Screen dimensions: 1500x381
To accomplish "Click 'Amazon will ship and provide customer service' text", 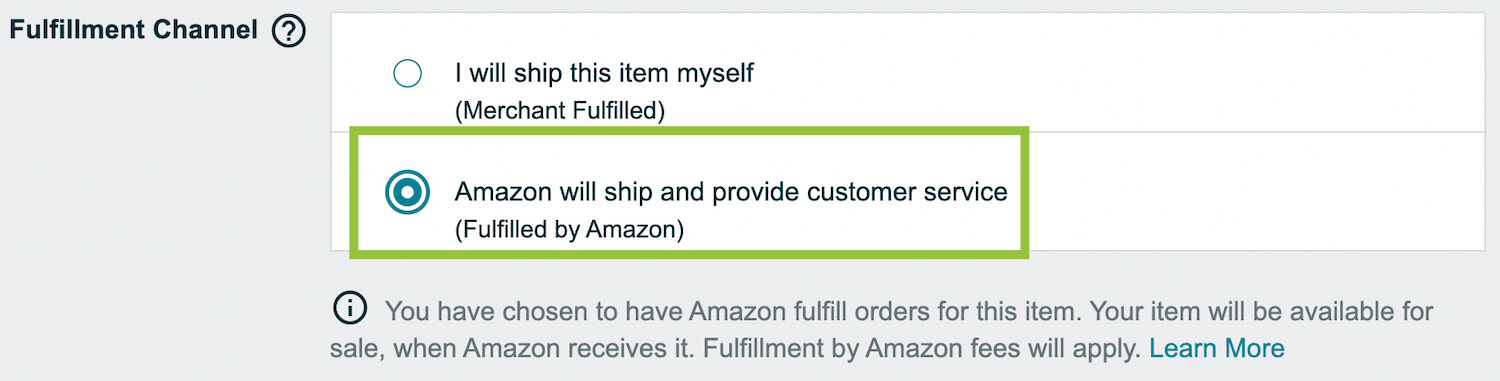I will pos(731,191).
